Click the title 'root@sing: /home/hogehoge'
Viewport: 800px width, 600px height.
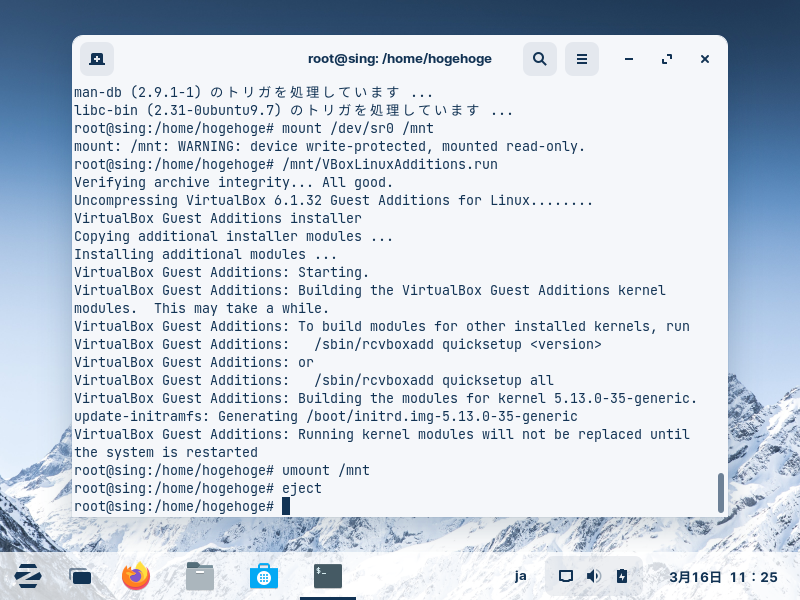pos(399,59)
